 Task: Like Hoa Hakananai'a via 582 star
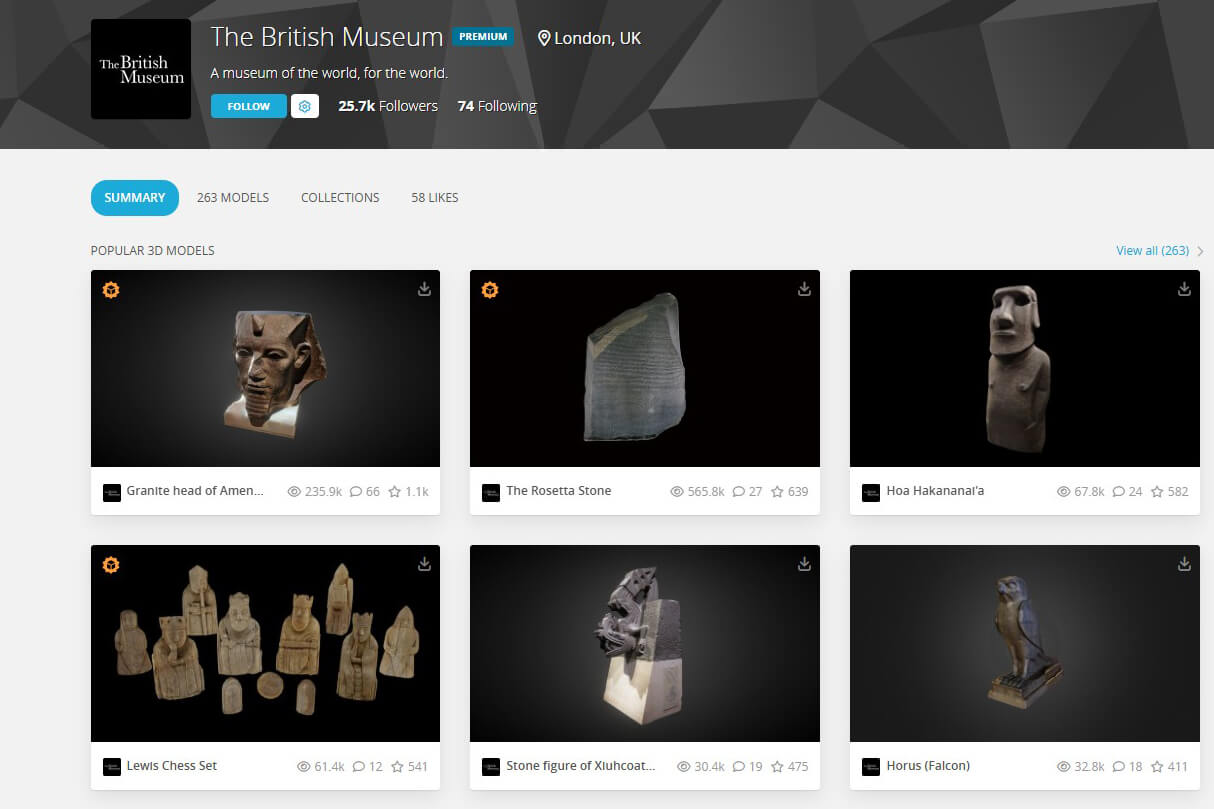[x=1169, y=492]
